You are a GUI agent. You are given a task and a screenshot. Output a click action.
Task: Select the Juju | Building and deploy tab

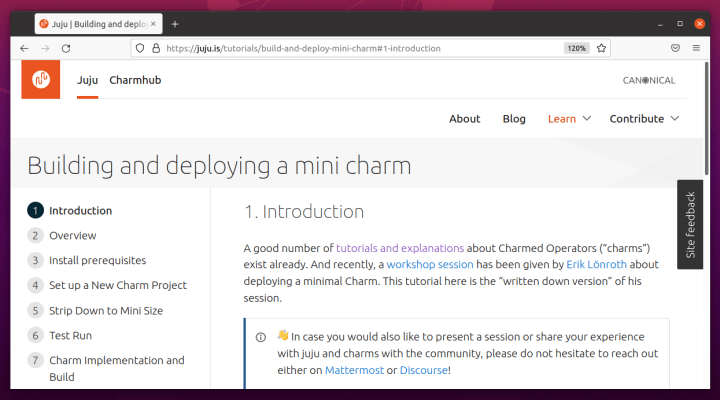coord(98,24)
